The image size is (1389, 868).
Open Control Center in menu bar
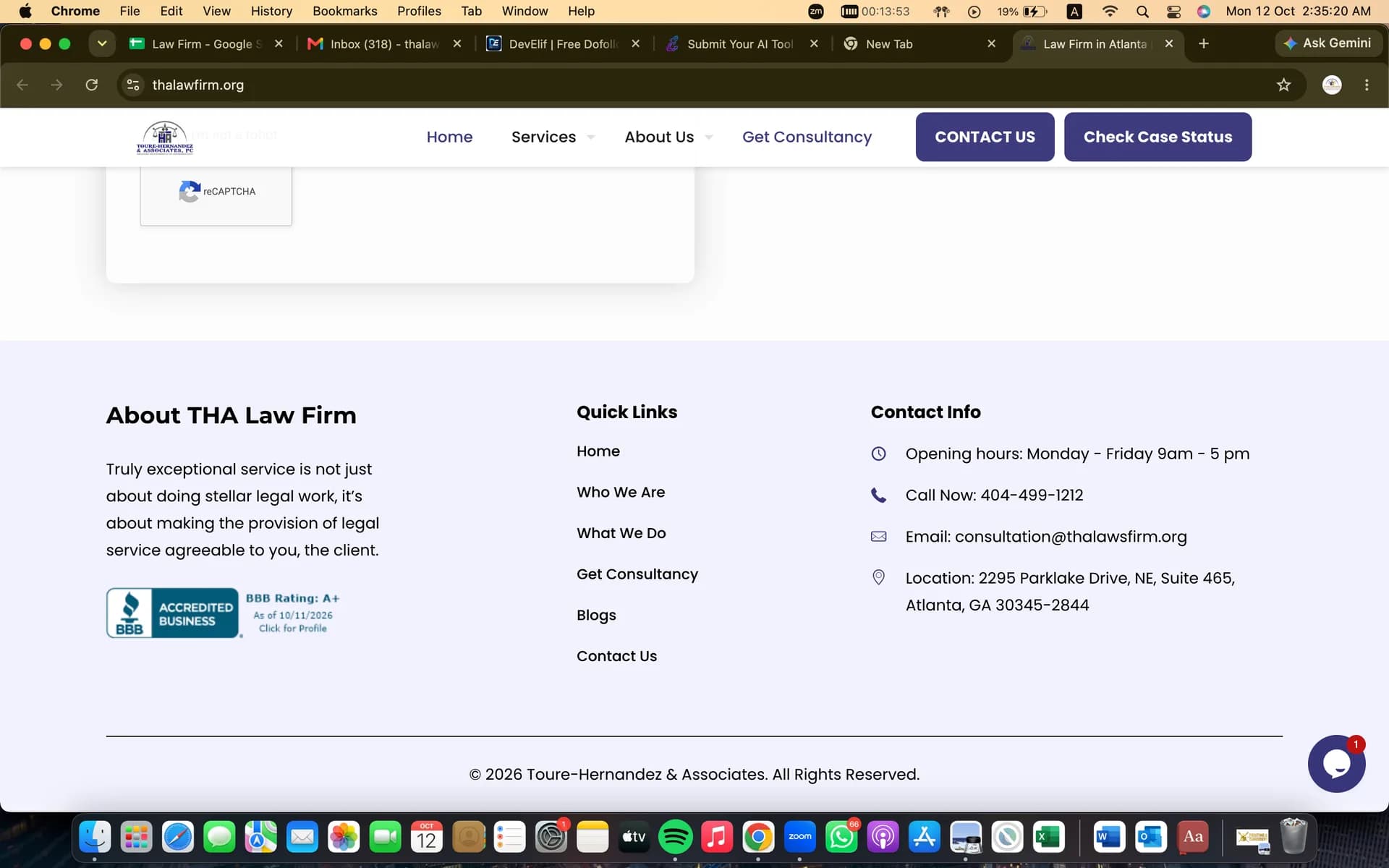1173,11
